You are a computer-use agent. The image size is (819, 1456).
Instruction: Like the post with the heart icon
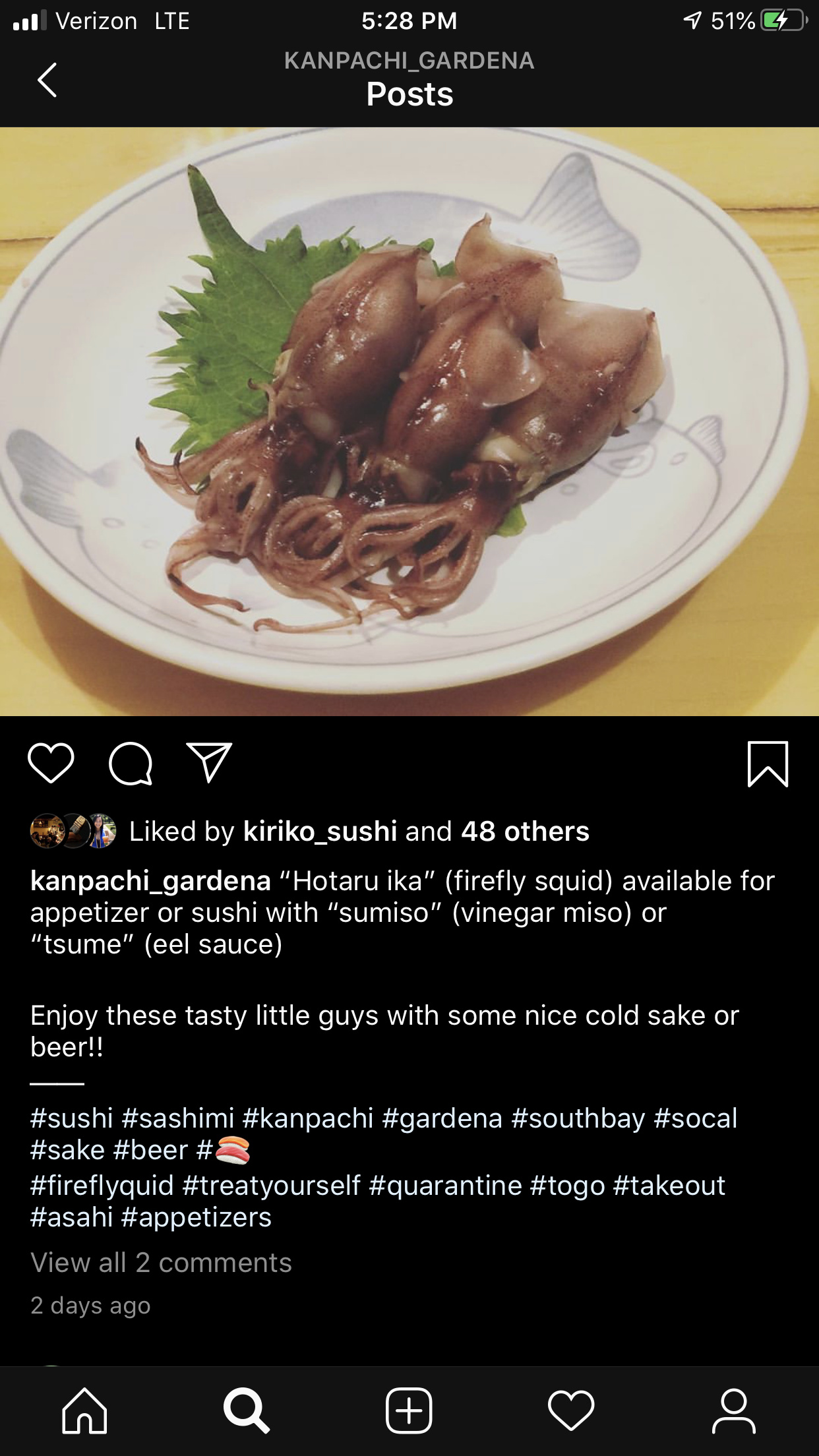click(x=51, y=763)
